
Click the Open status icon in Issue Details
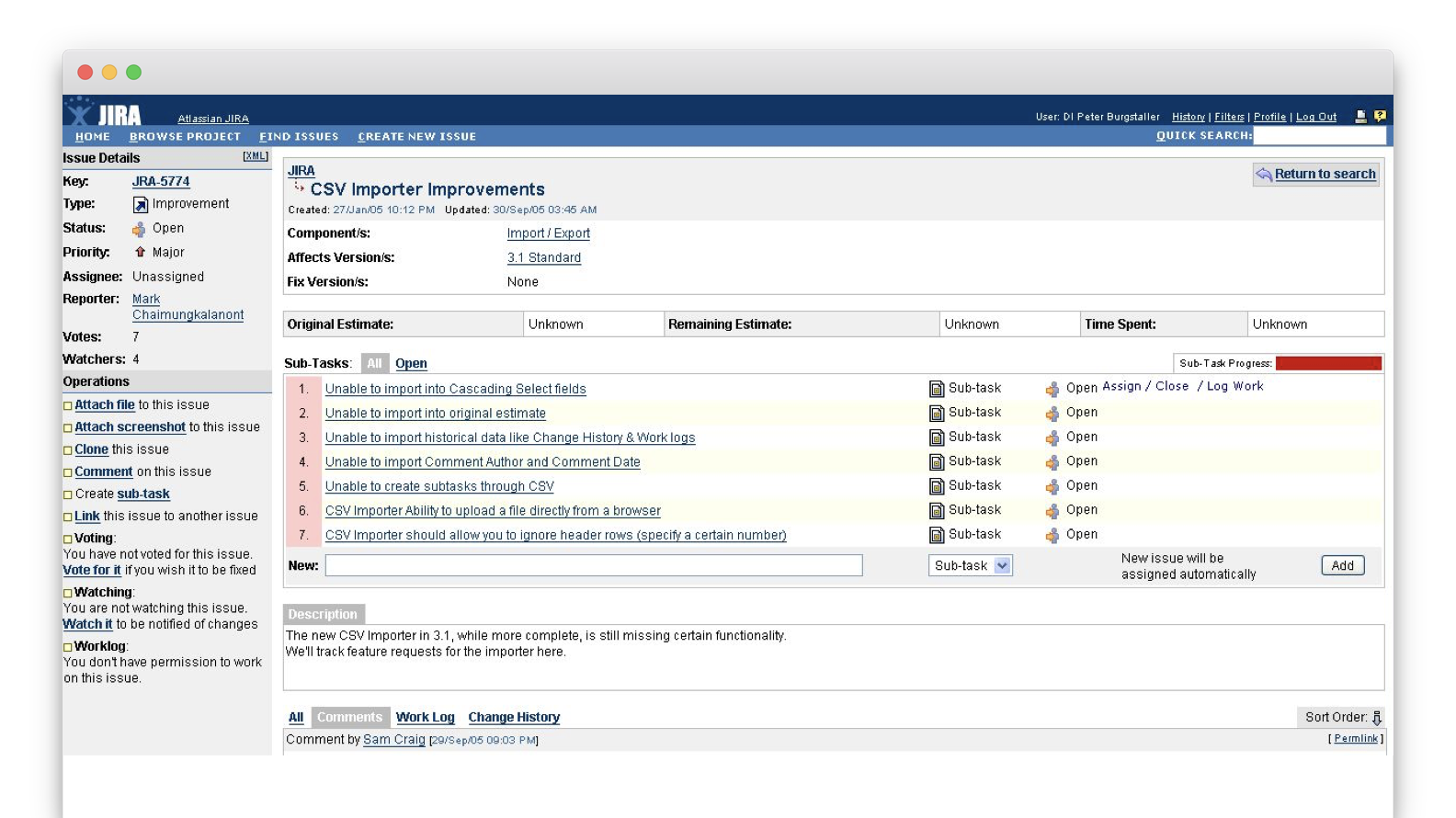139,229
